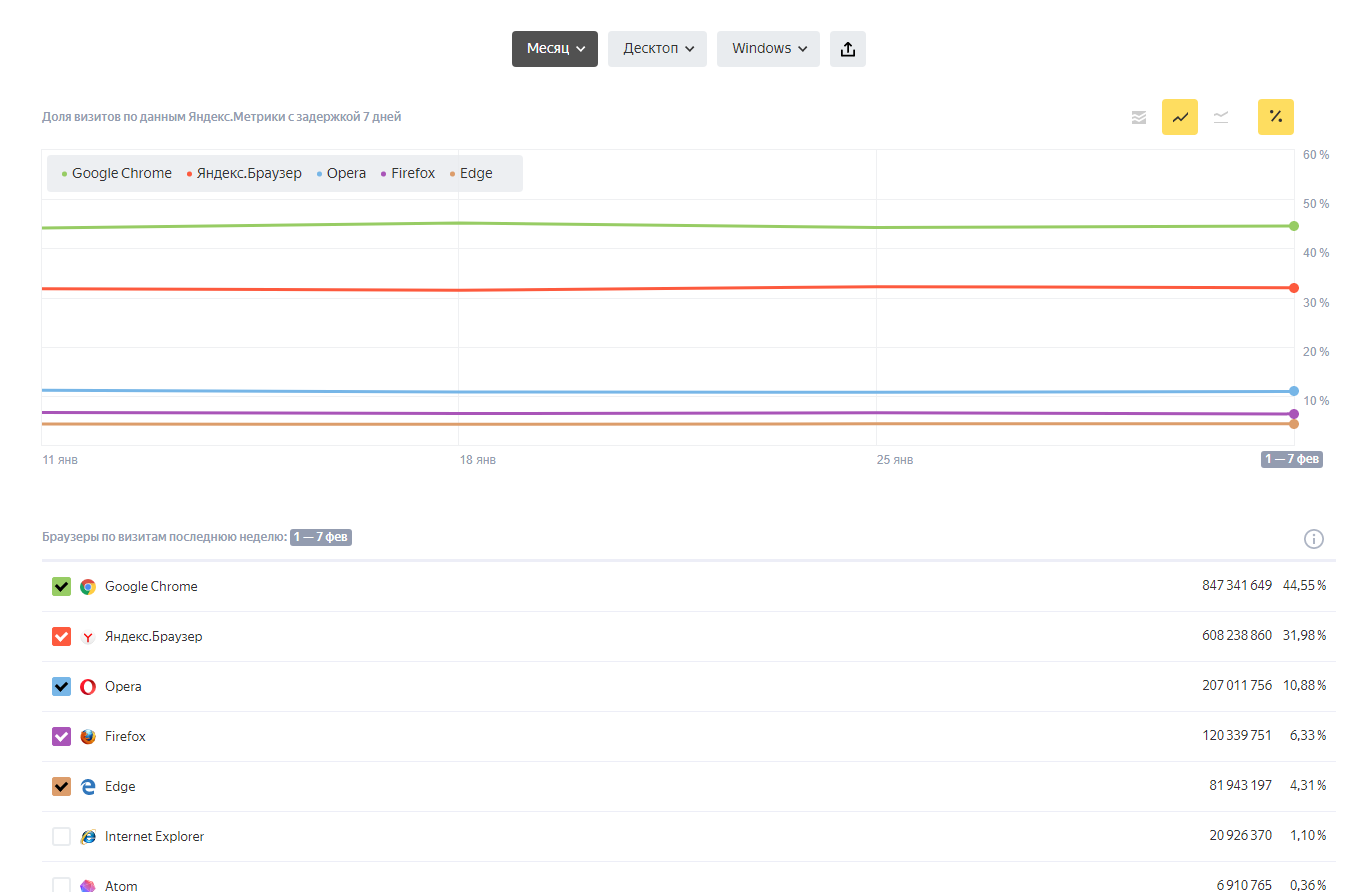Click the Internet Explorer row name

click(x=154, y=837)
